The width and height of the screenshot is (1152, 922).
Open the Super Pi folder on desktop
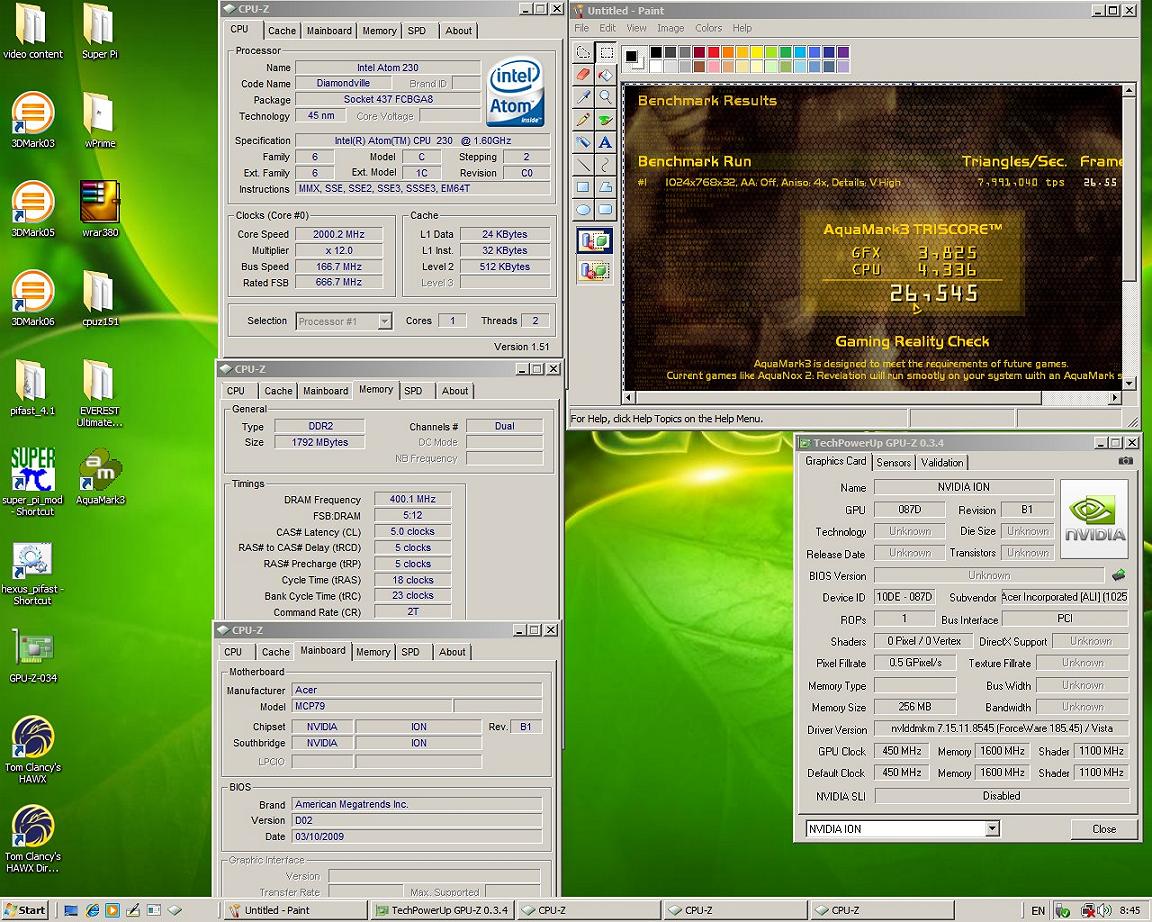pos(99,32)
